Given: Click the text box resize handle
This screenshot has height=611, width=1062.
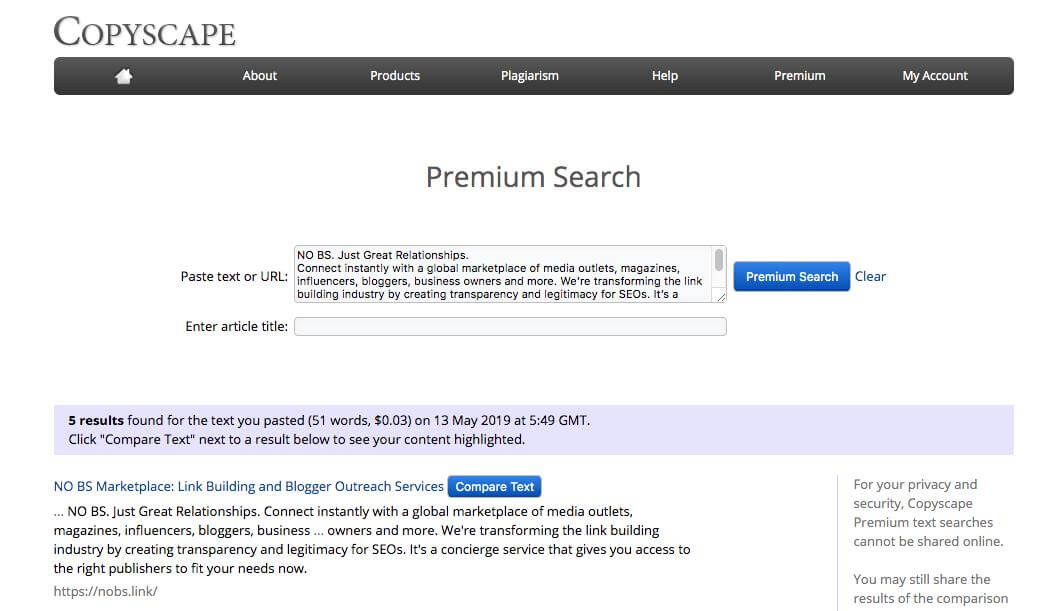Looking at the screenshot, I should pos(721,297).
